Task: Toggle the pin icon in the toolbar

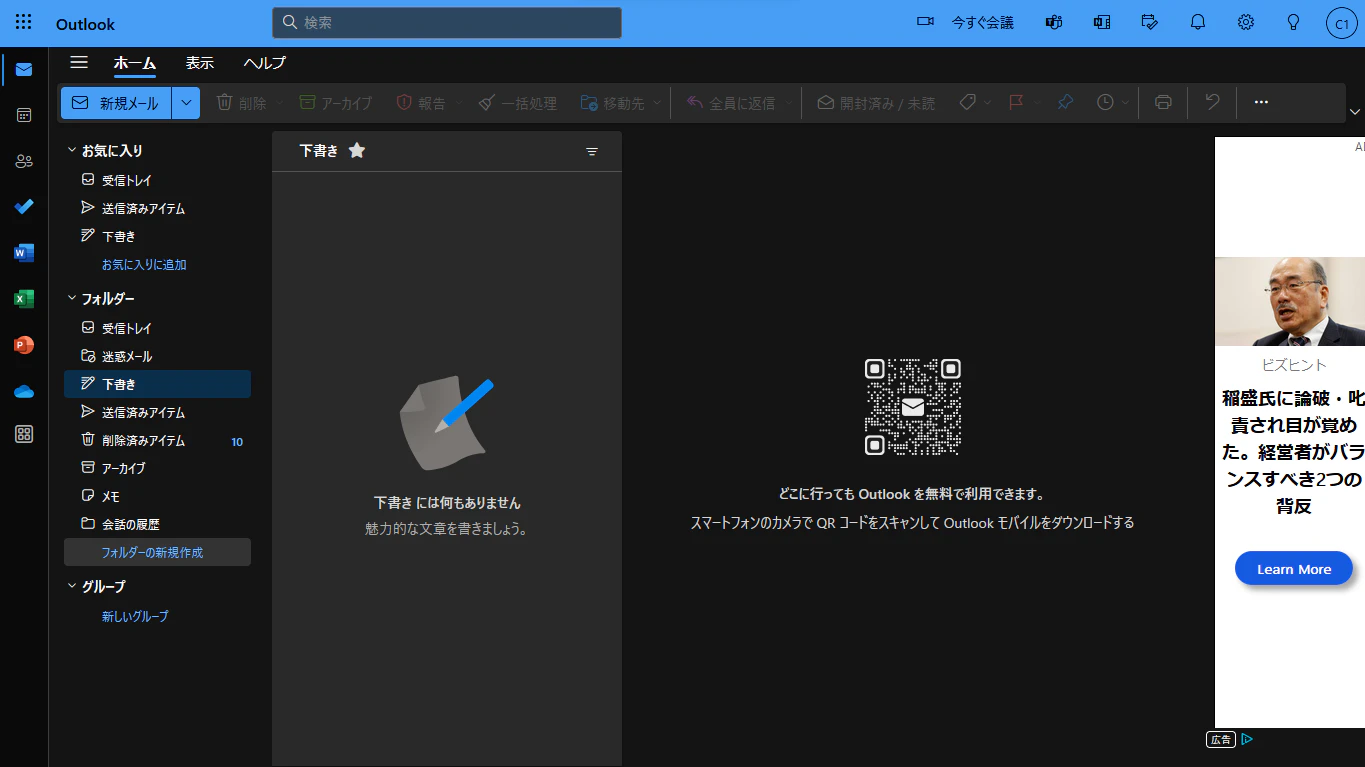Action: click(1065, 103)
